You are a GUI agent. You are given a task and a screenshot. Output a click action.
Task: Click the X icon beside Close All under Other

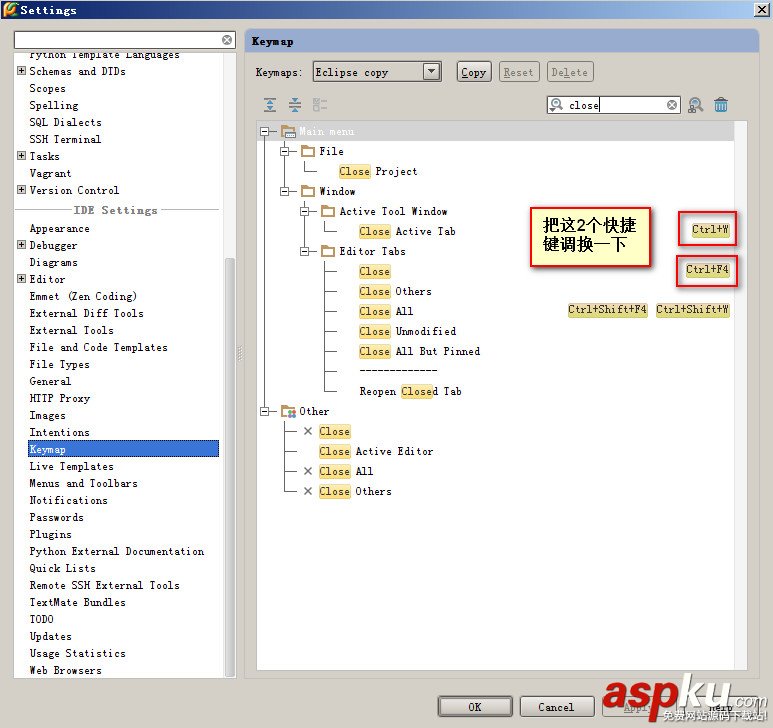(x=308, y=471)
